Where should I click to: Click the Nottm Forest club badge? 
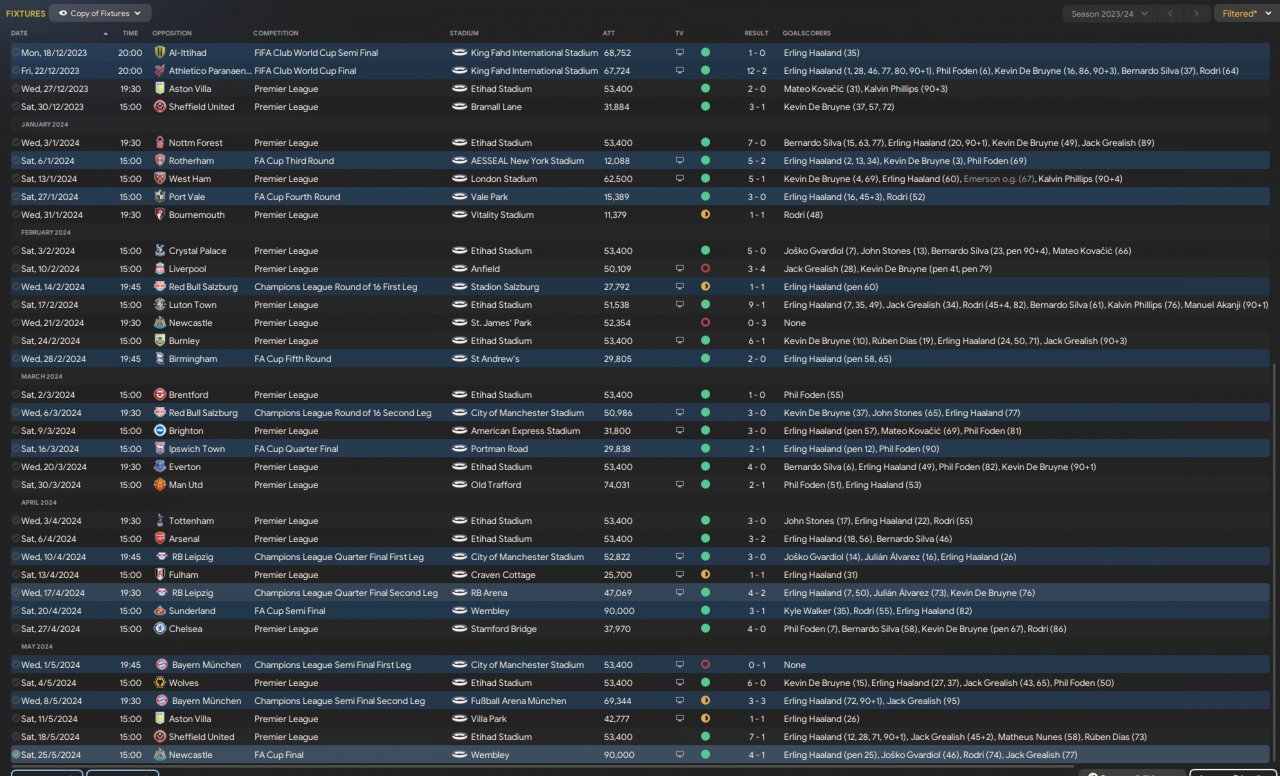click(160, 142)
